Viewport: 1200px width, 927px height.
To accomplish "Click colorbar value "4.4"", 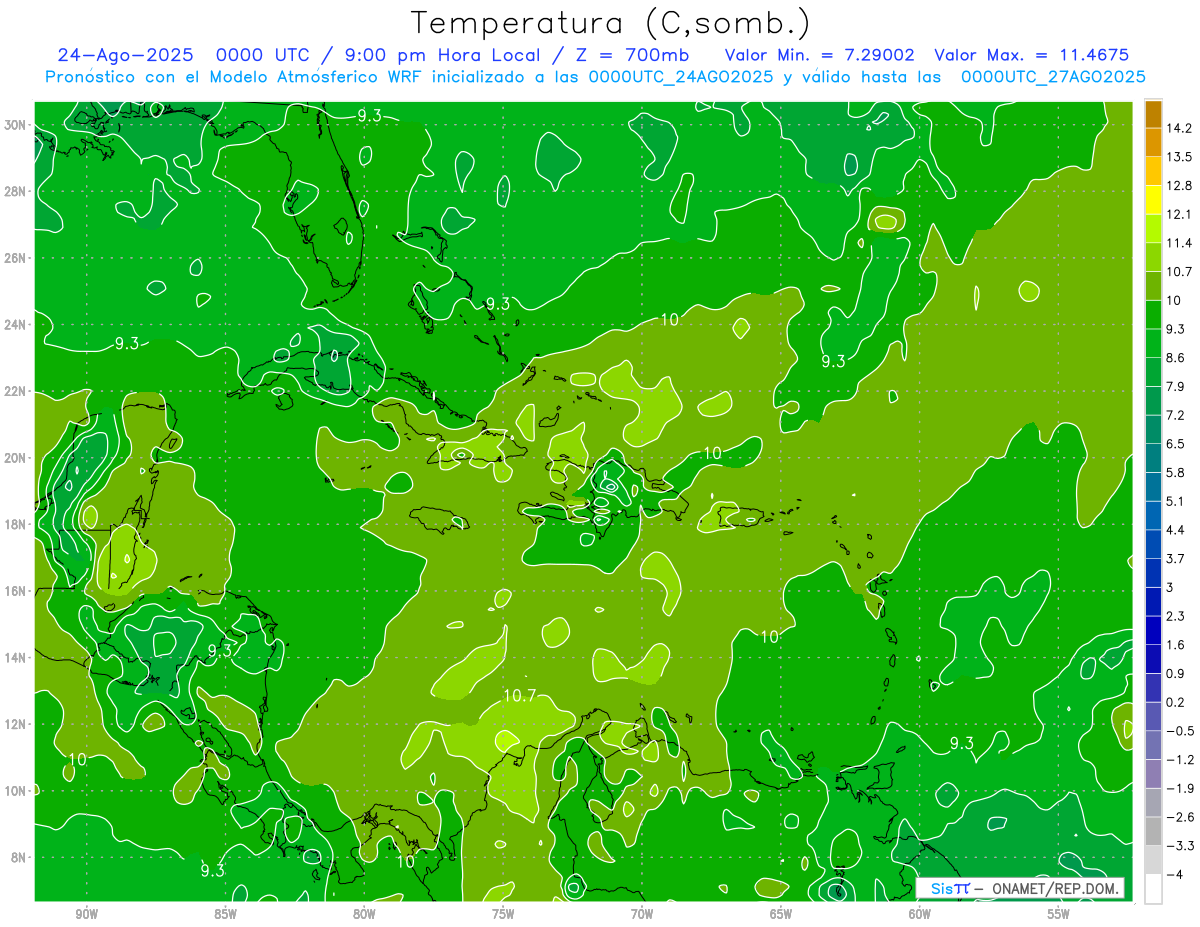I will 1175,530.
